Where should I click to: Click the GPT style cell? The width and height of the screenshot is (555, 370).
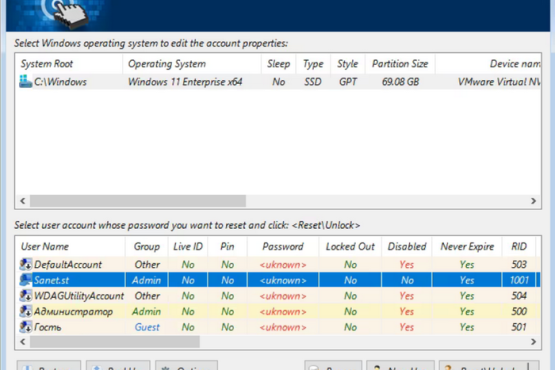tap(348, 82)
